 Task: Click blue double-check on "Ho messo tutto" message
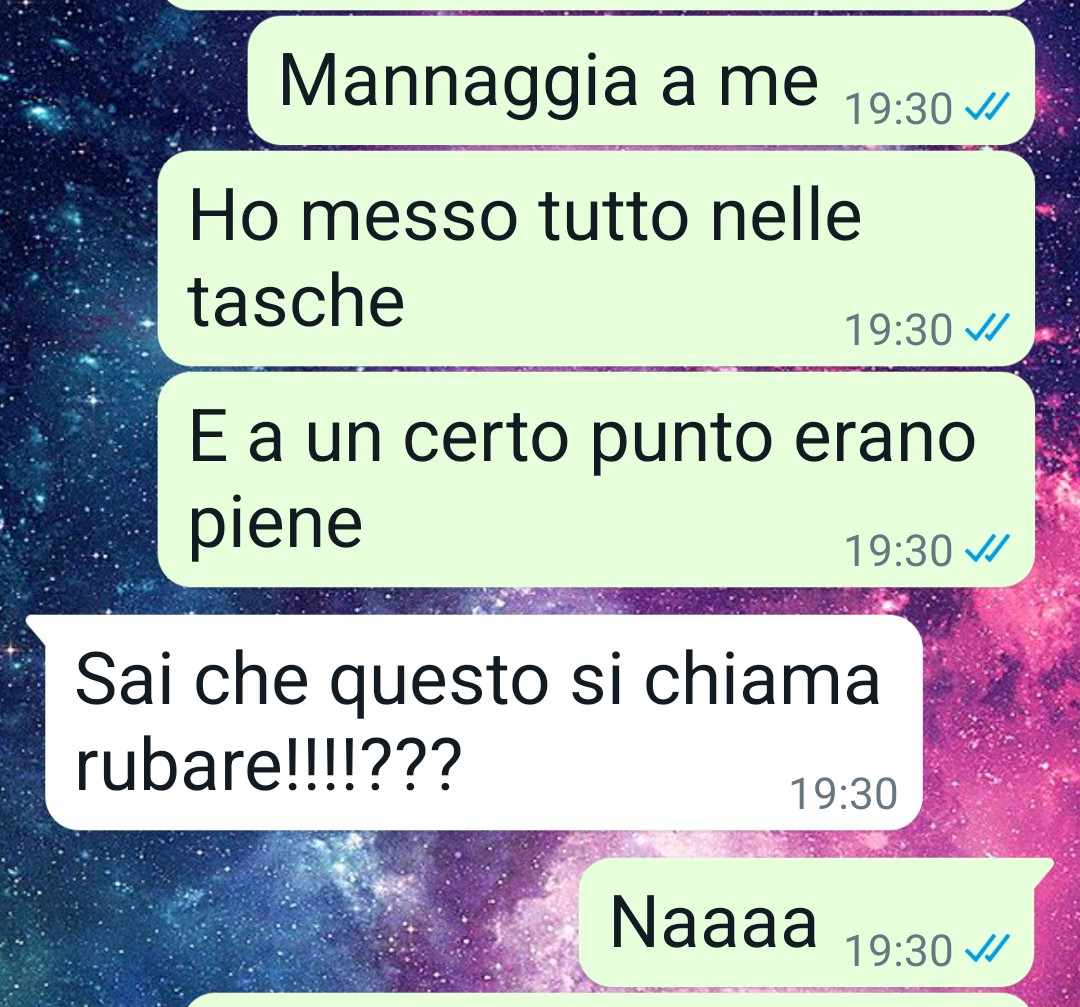(987, 328)
